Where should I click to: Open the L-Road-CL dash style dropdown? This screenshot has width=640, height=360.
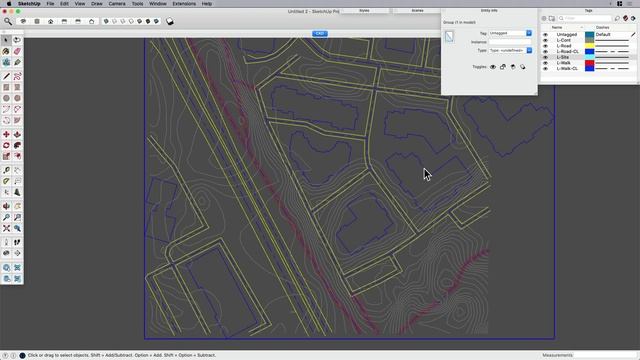point(612,52)
